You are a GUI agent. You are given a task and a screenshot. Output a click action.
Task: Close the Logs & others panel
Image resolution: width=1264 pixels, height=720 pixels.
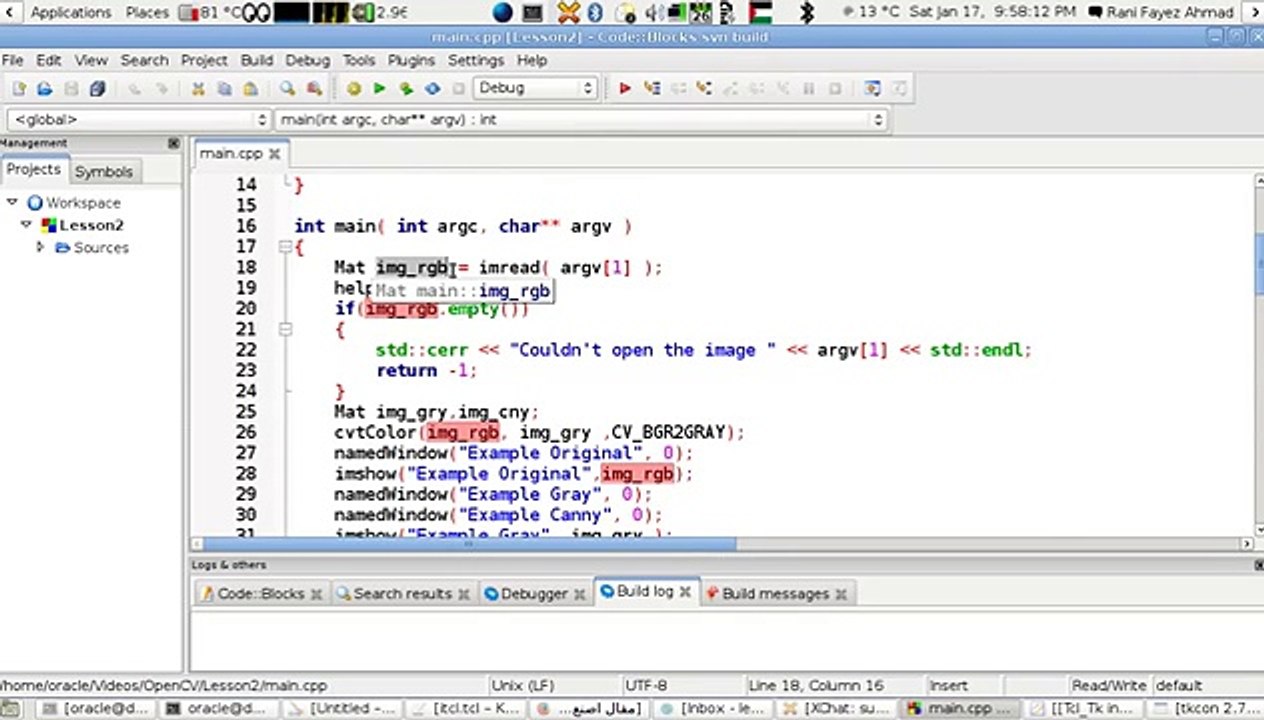coord(1258,565)
